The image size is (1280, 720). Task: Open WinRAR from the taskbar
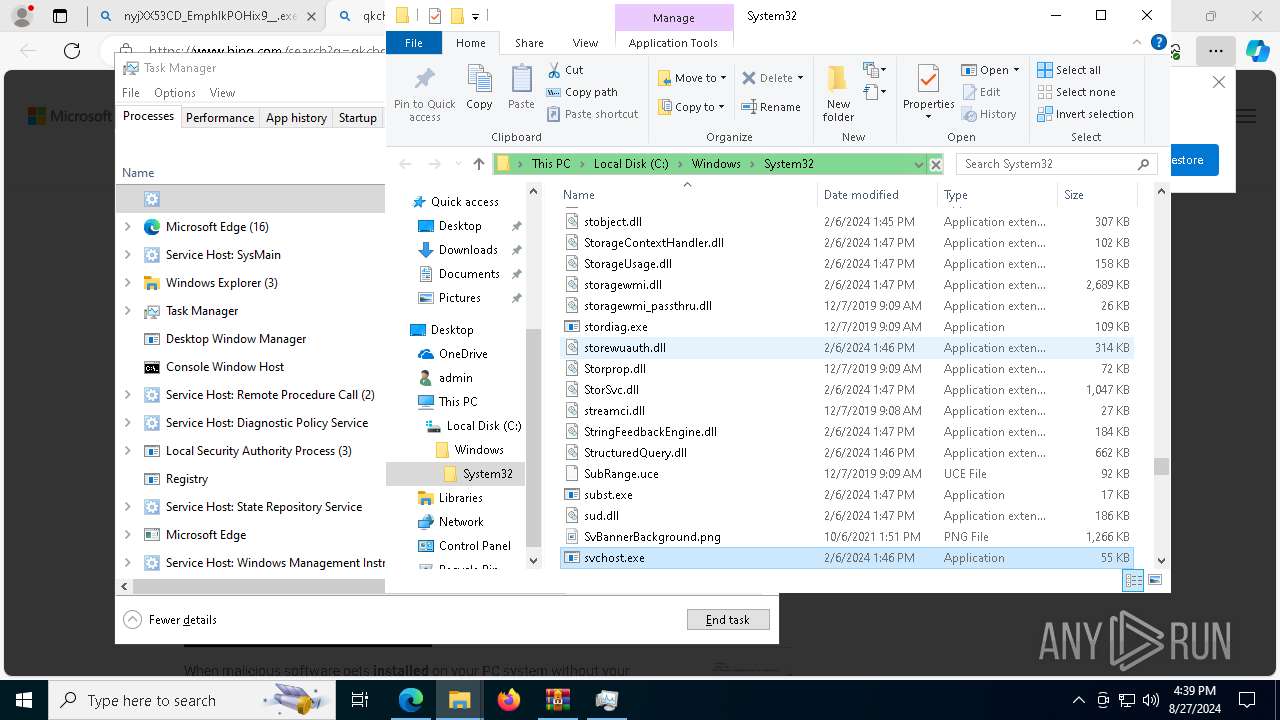(x=557, y=700)
